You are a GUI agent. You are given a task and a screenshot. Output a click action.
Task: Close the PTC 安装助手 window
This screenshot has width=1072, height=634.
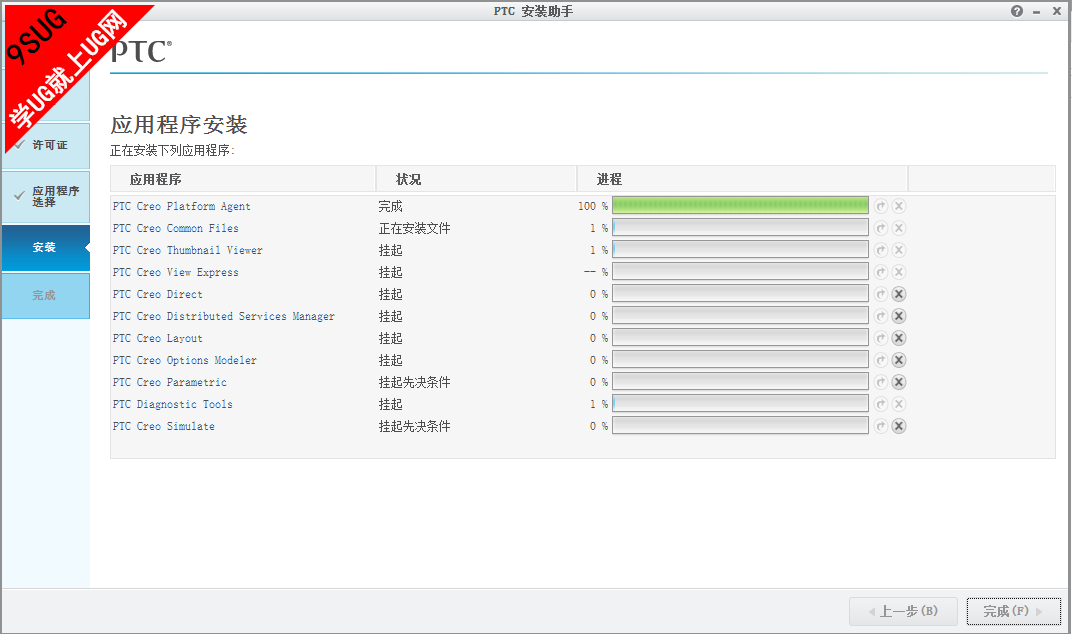click(x=1057, y=11)
